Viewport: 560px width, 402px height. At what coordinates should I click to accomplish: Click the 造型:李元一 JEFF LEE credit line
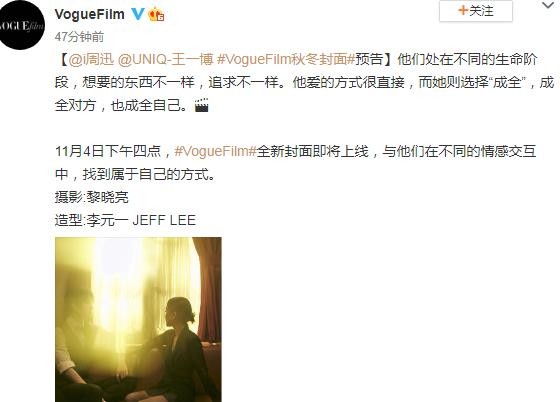[125, 220]
